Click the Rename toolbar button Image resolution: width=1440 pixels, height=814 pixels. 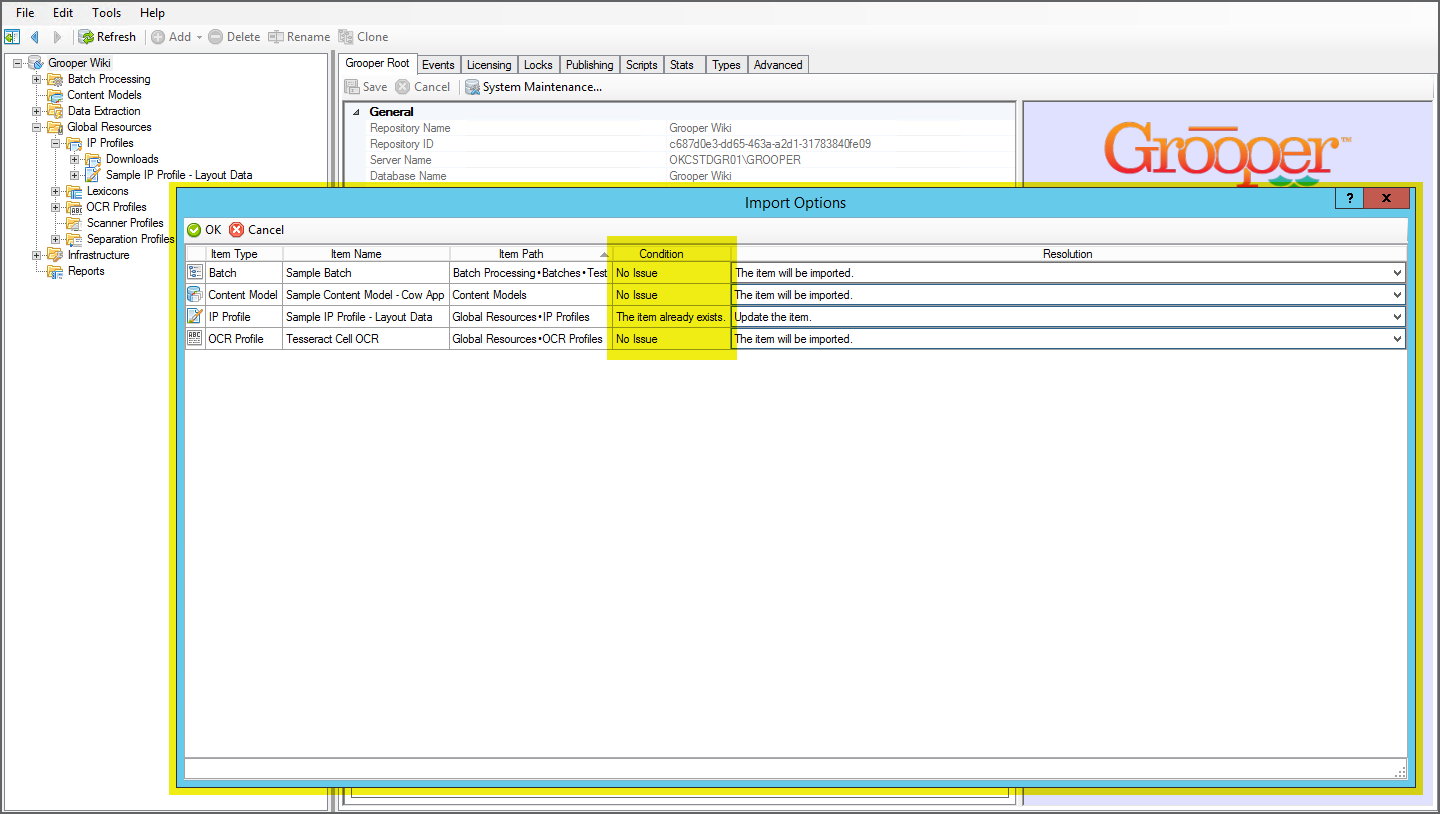(299, 37)
